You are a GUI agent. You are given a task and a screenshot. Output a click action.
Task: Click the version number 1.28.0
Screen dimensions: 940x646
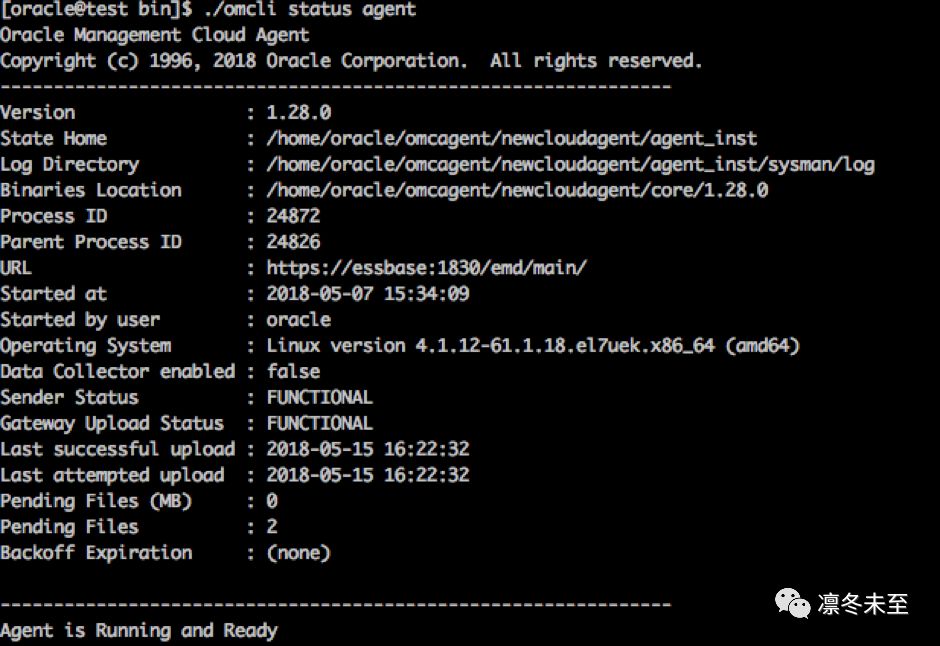298,112
